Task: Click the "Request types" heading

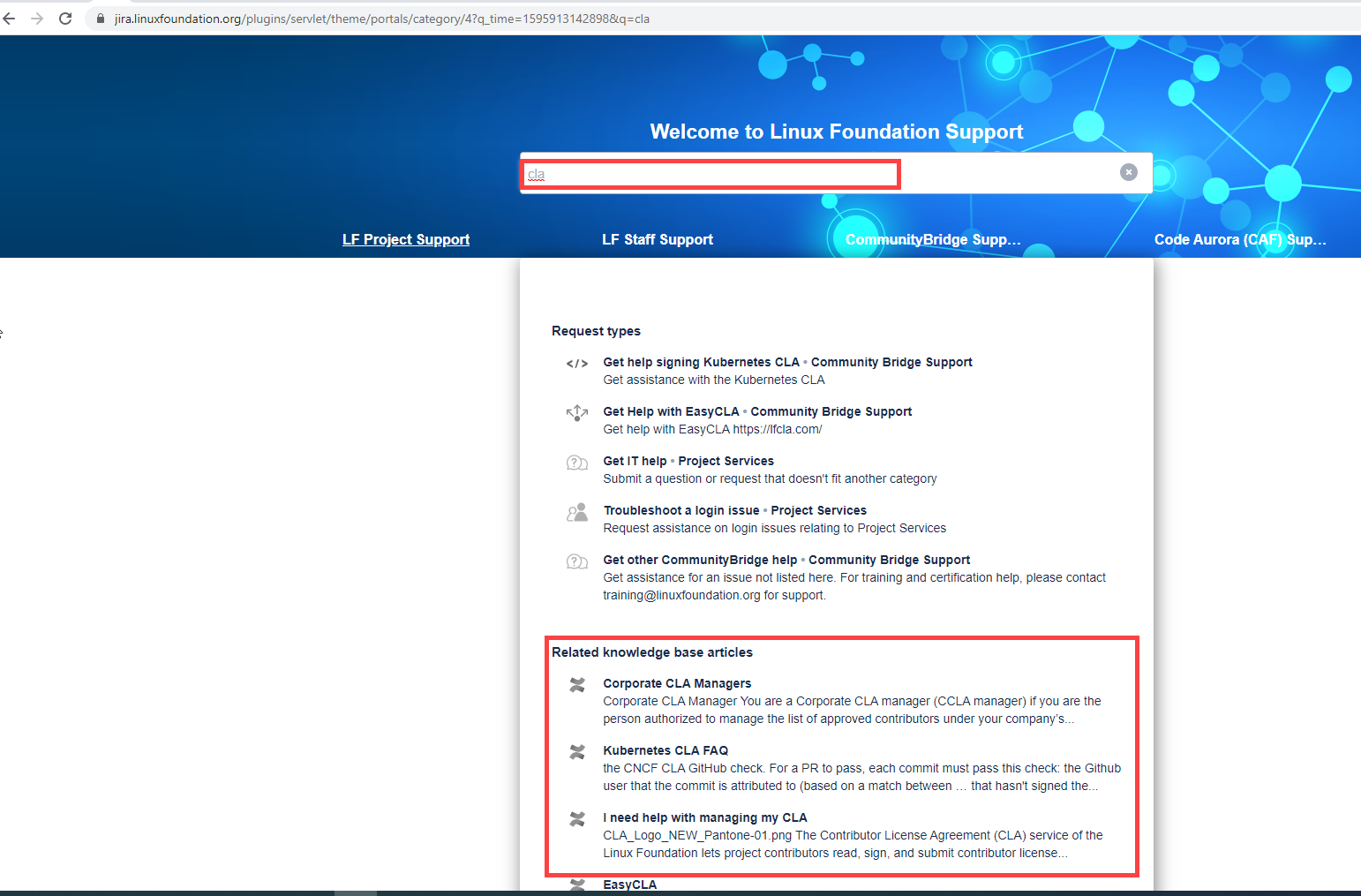Action: tap(596, 331)
